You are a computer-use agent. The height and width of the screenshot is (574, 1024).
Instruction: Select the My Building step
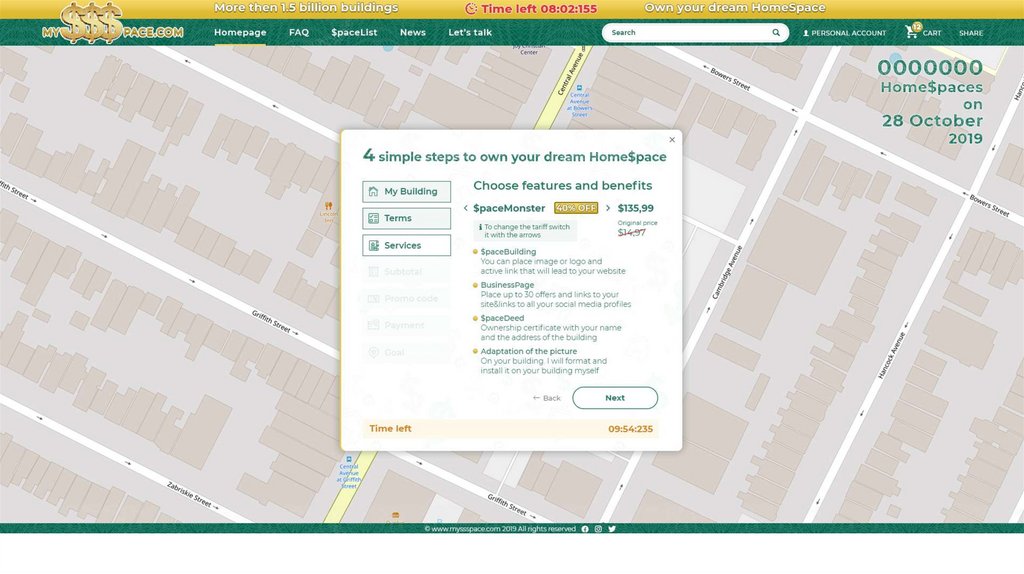(406, 191)
